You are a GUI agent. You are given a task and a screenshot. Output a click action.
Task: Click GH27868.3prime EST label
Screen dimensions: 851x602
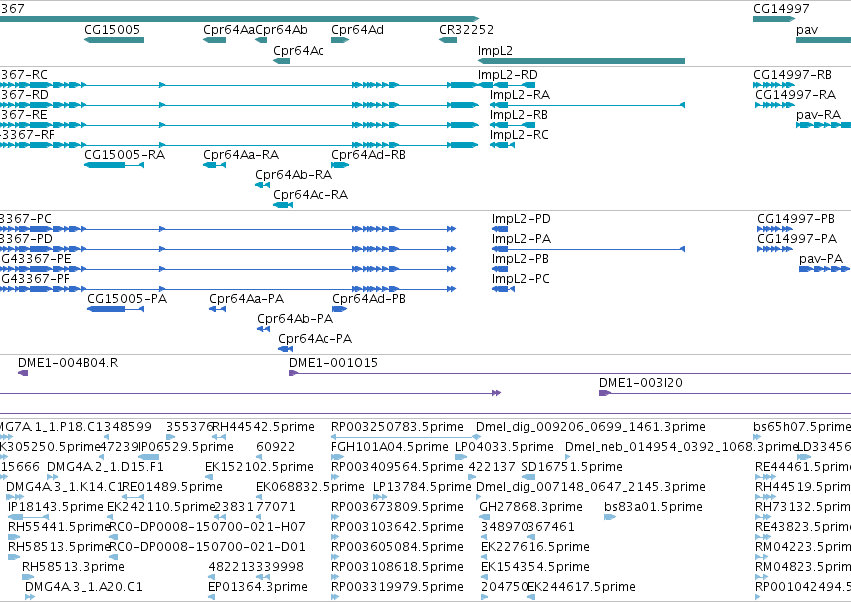coord(531,507)
